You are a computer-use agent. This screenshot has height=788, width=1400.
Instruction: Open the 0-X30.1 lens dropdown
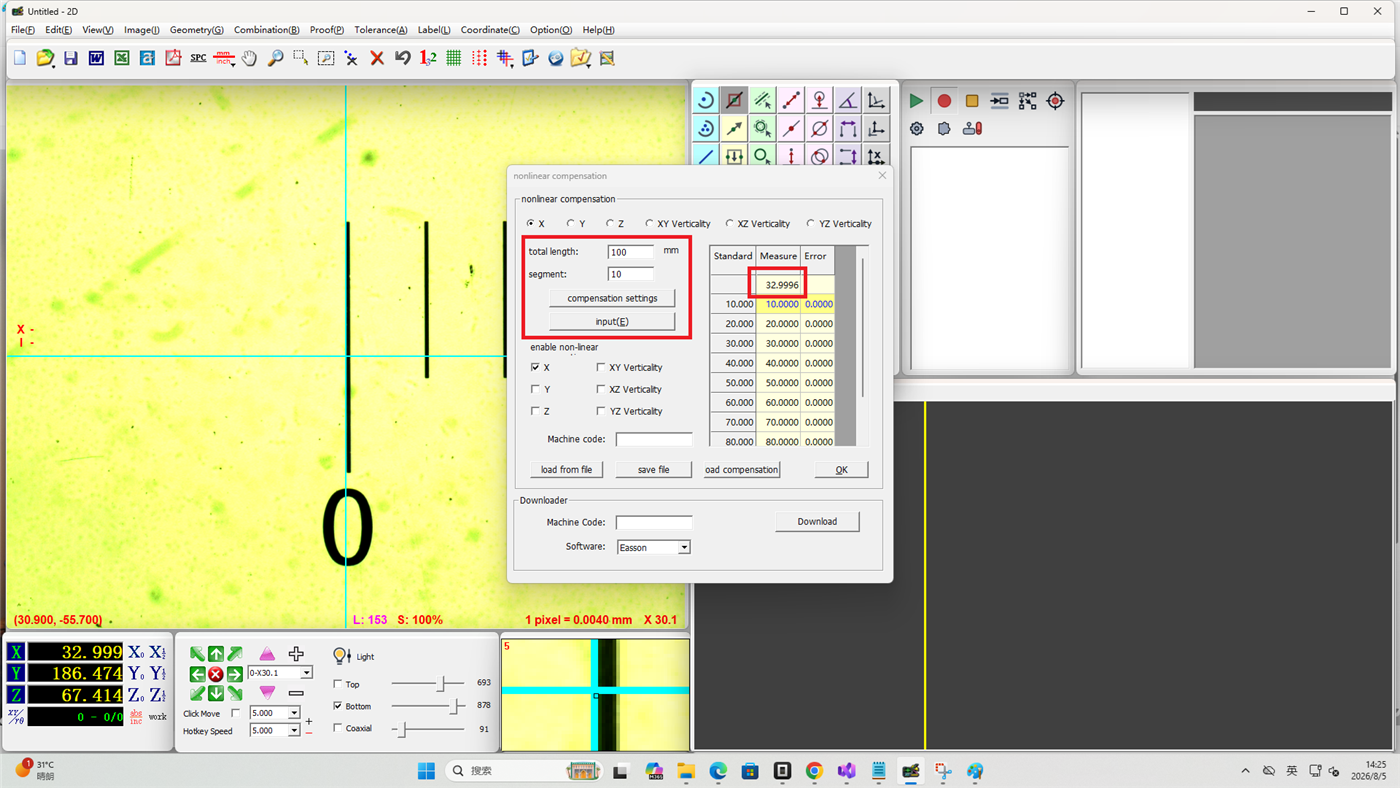click(306, 673)
